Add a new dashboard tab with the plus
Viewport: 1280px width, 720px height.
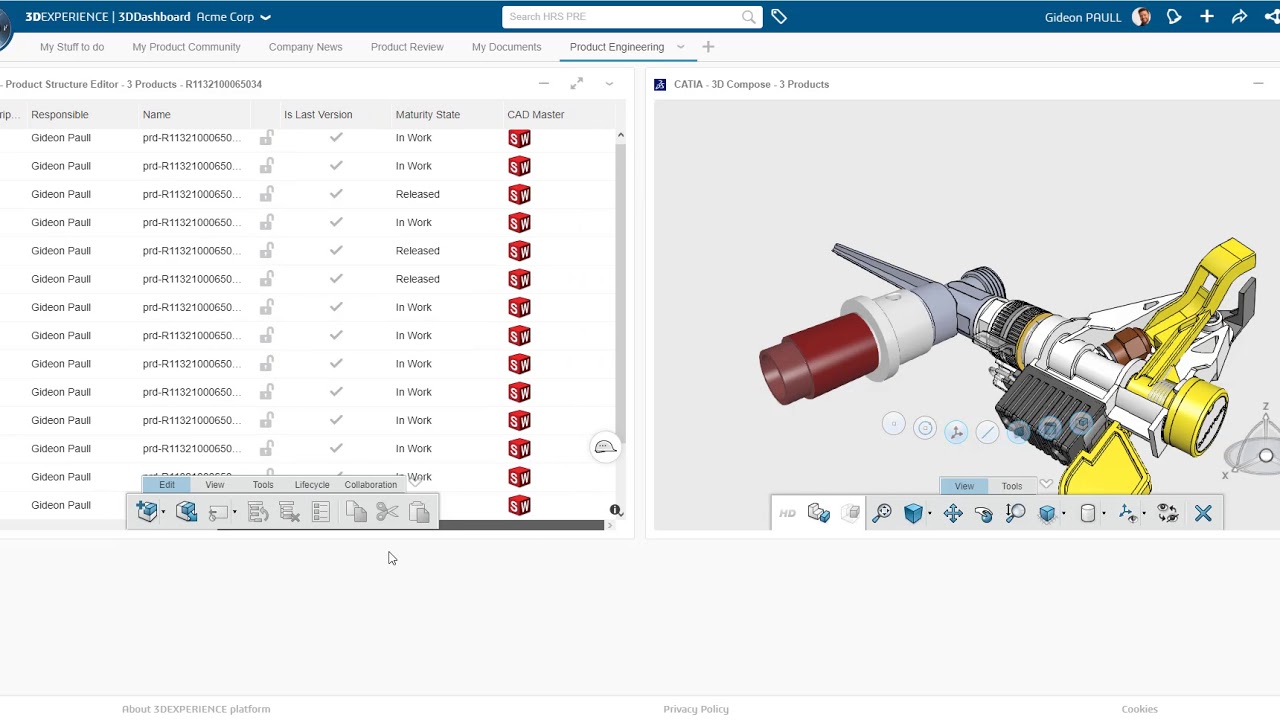708,47
